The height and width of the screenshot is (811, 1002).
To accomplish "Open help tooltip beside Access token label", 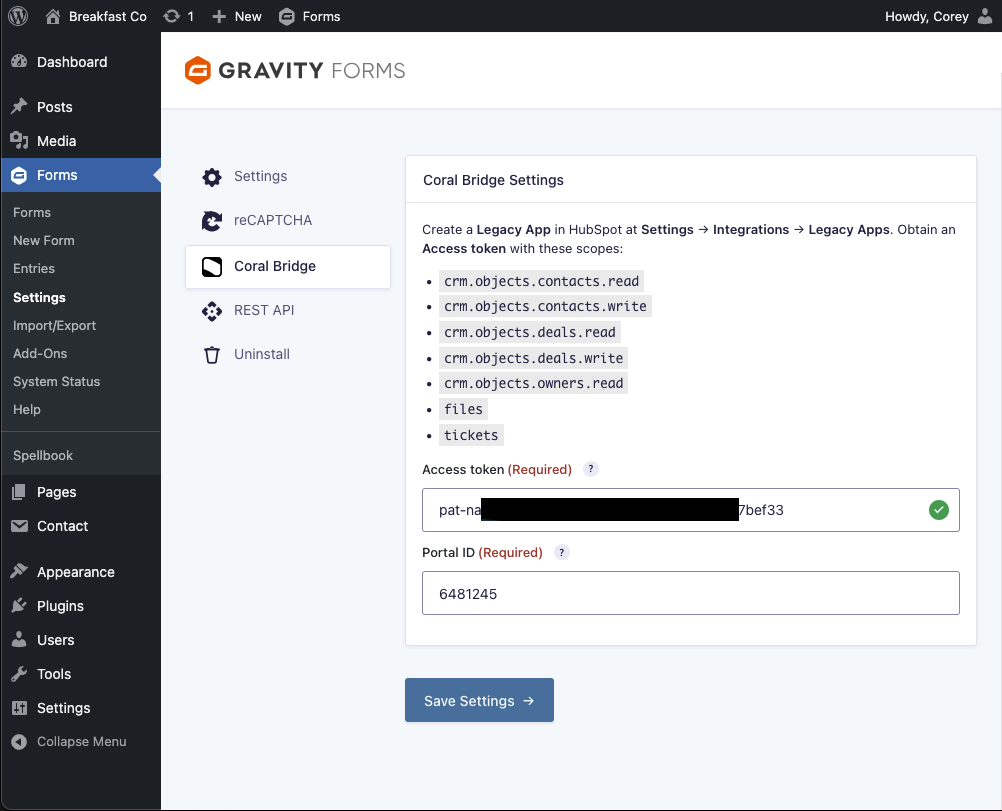I will click(x=591, y=469).
